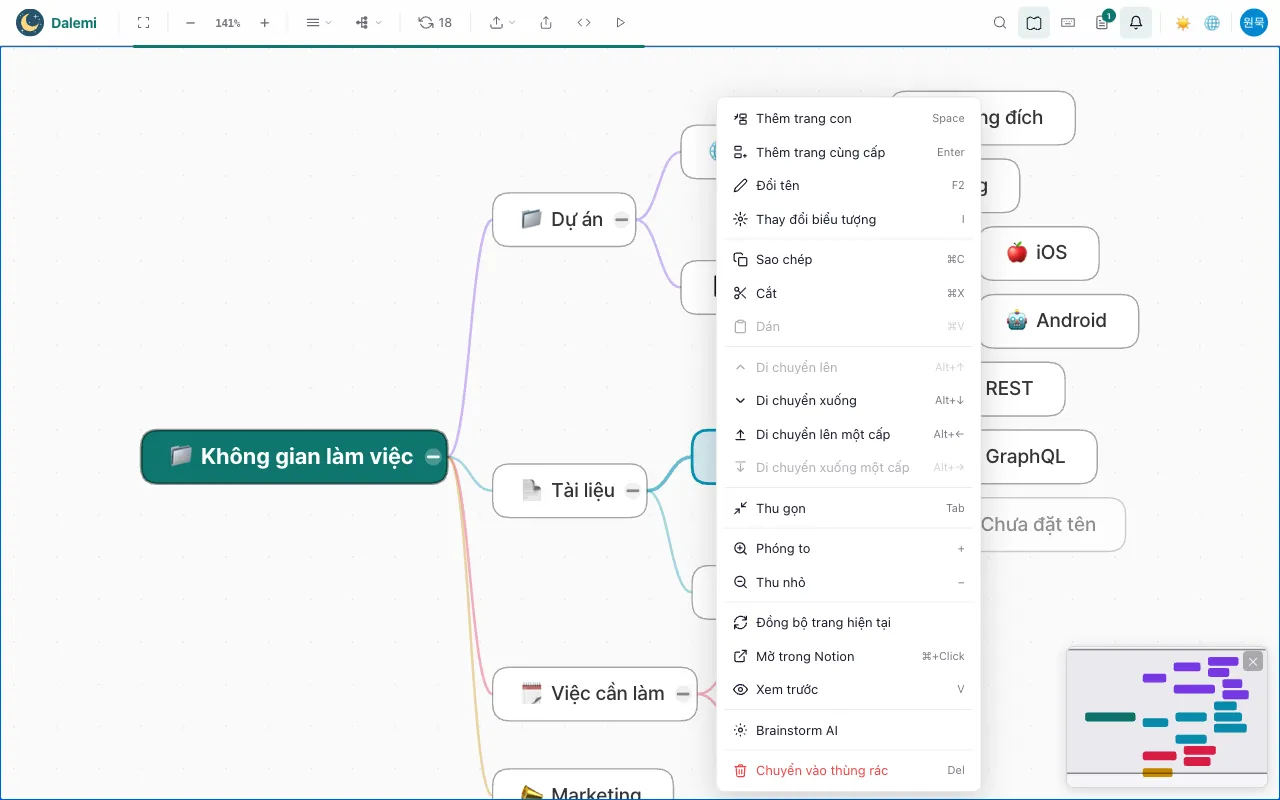Choose Mở trong Notion menu item
The height and width of the screenshot is (800, 1280).
(849, 656)
